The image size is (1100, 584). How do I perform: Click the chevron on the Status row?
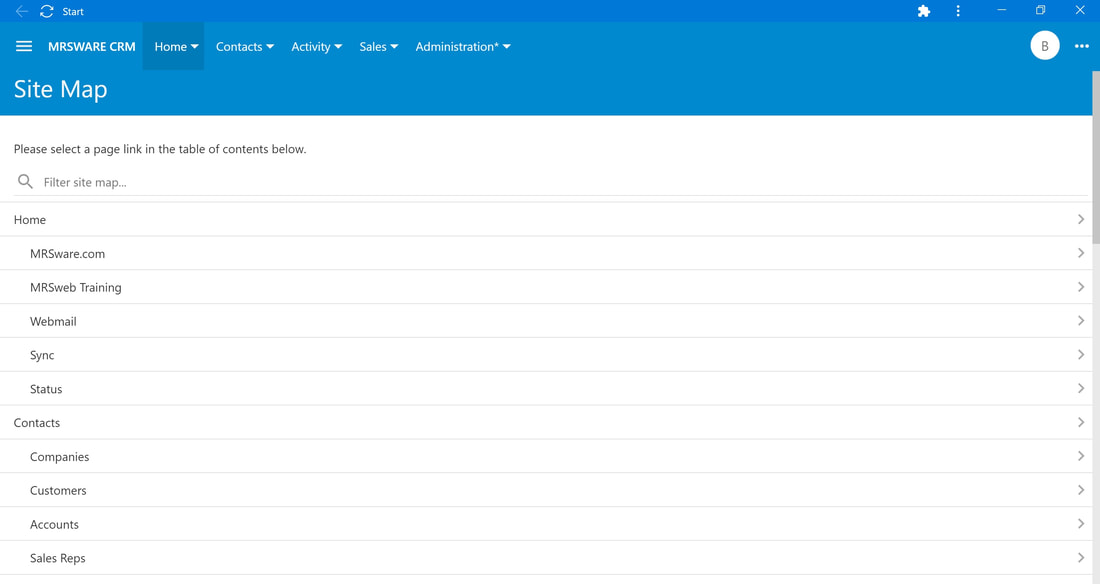coord(1080,388)
